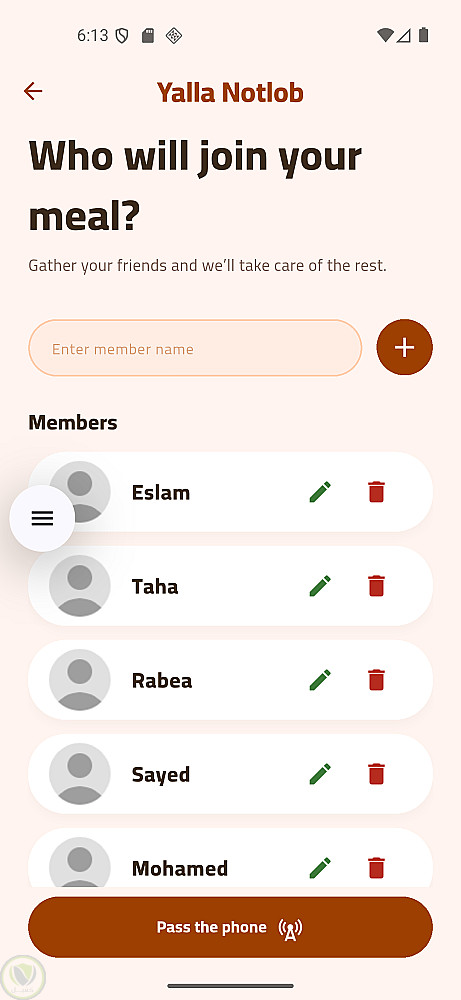Edit Mohamed using the pencil icon
The image size is (461, 1000).
coord(320,868)
